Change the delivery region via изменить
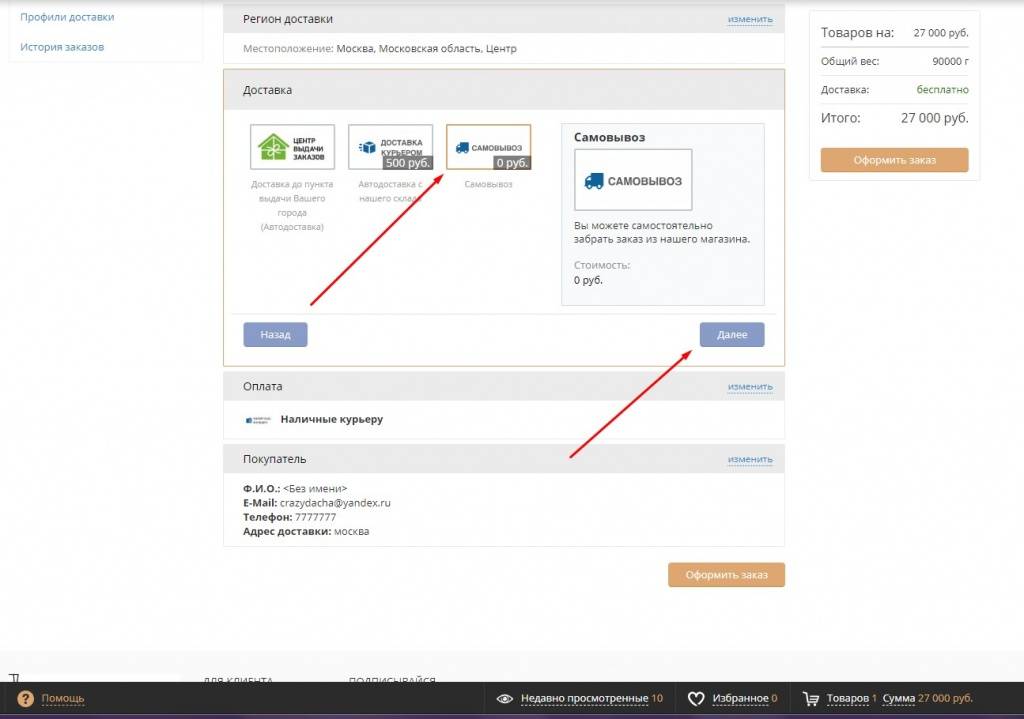The height and width of the screenshot is (719, 1024). pos(749,19)
